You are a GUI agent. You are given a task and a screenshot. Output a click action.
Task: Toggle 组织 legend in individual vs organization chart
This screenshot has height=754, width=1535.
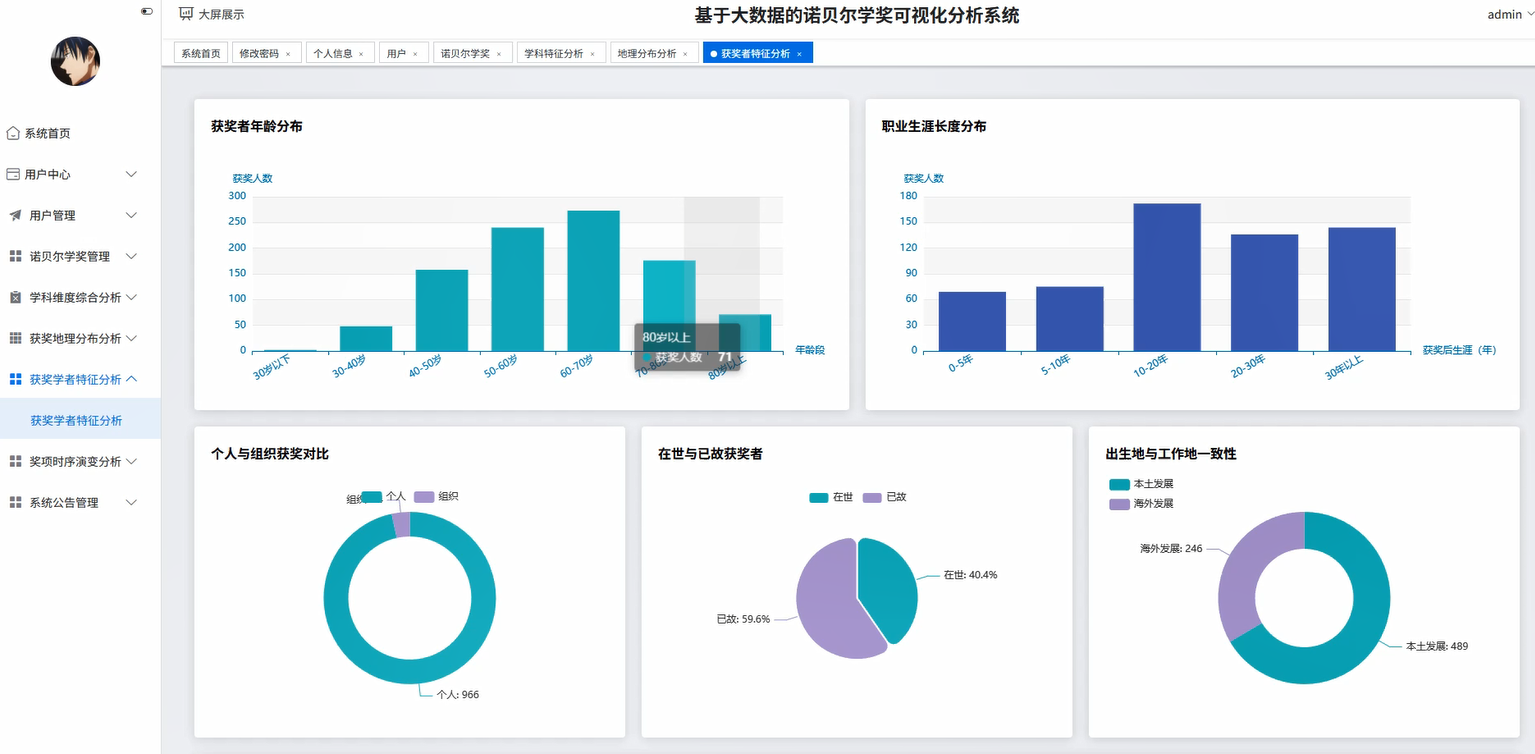pos(436,496)
